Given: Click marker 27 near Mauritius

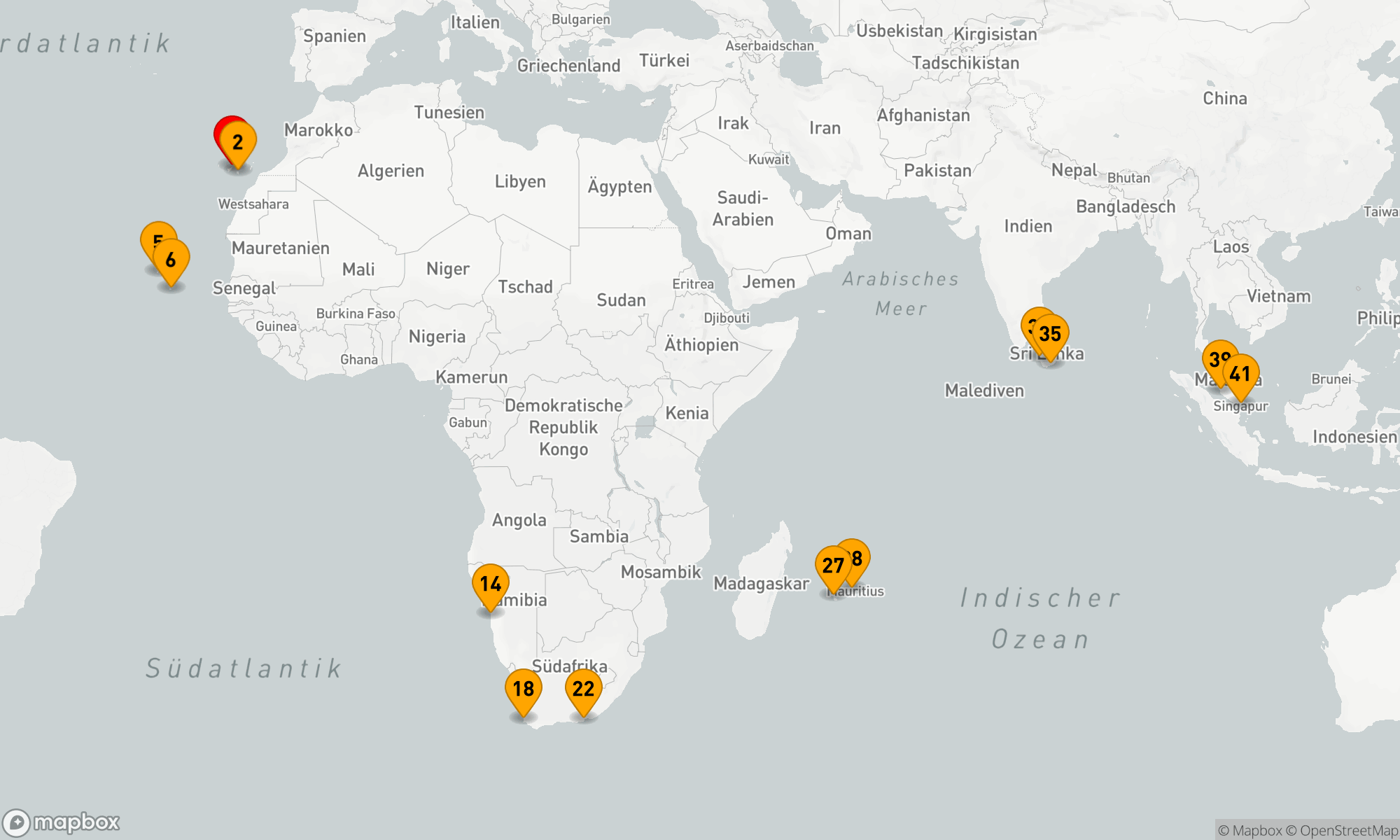Looking at the screenshot, I should click(x=832, y=566).
